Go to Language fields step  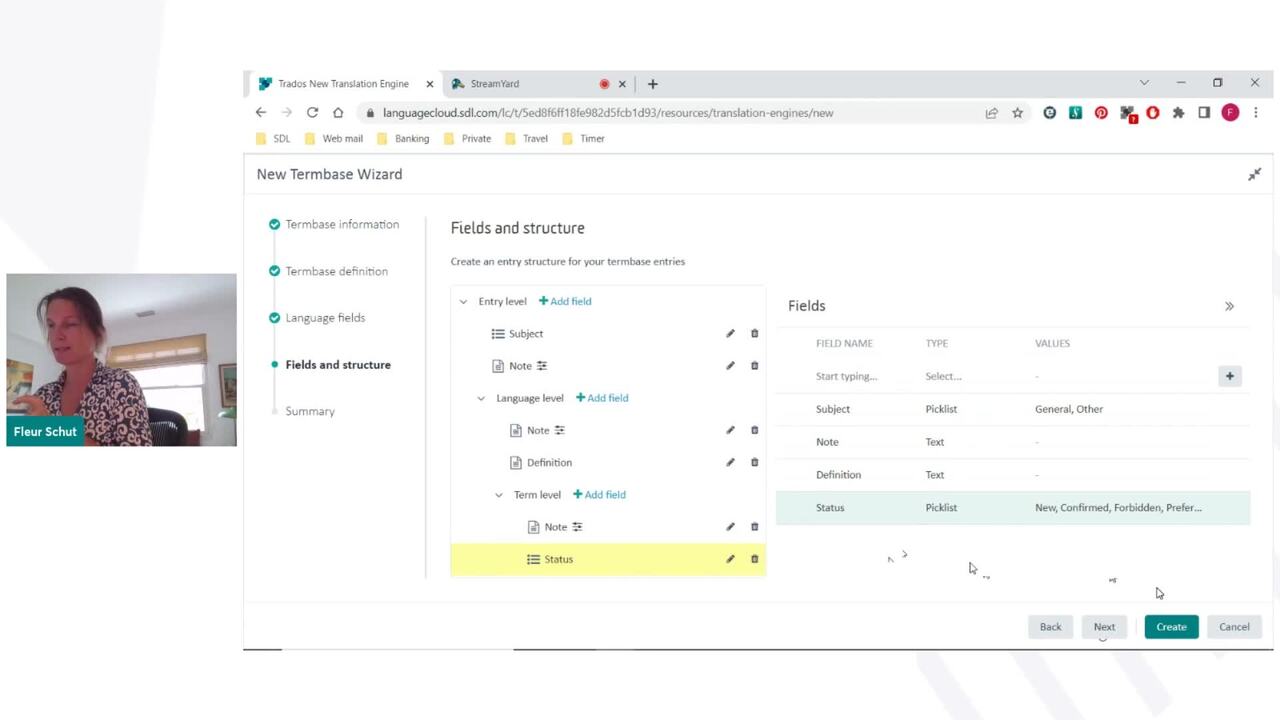325,318
